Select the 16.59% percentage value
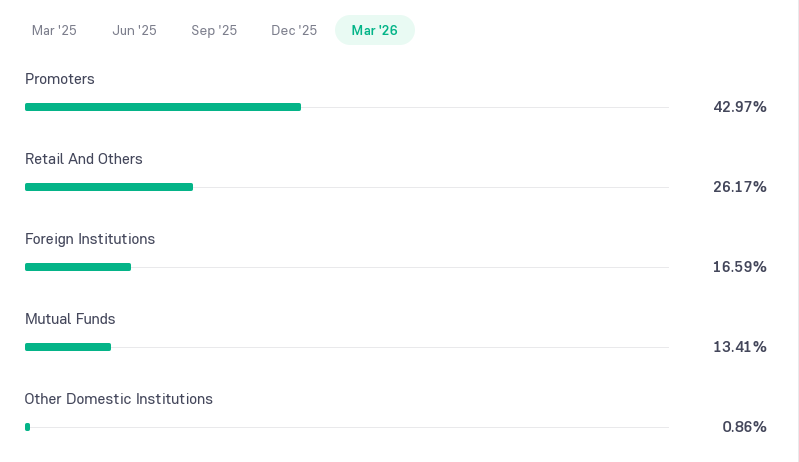This screenshot has width=799, height=462. point(740,267)
